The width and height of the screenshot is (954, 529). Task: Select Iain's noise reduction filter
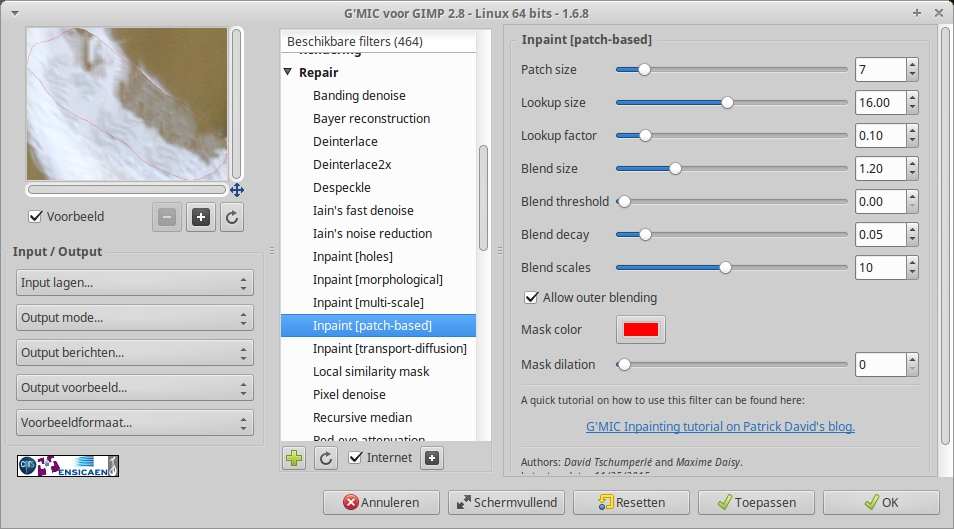[x=372, y=233]
